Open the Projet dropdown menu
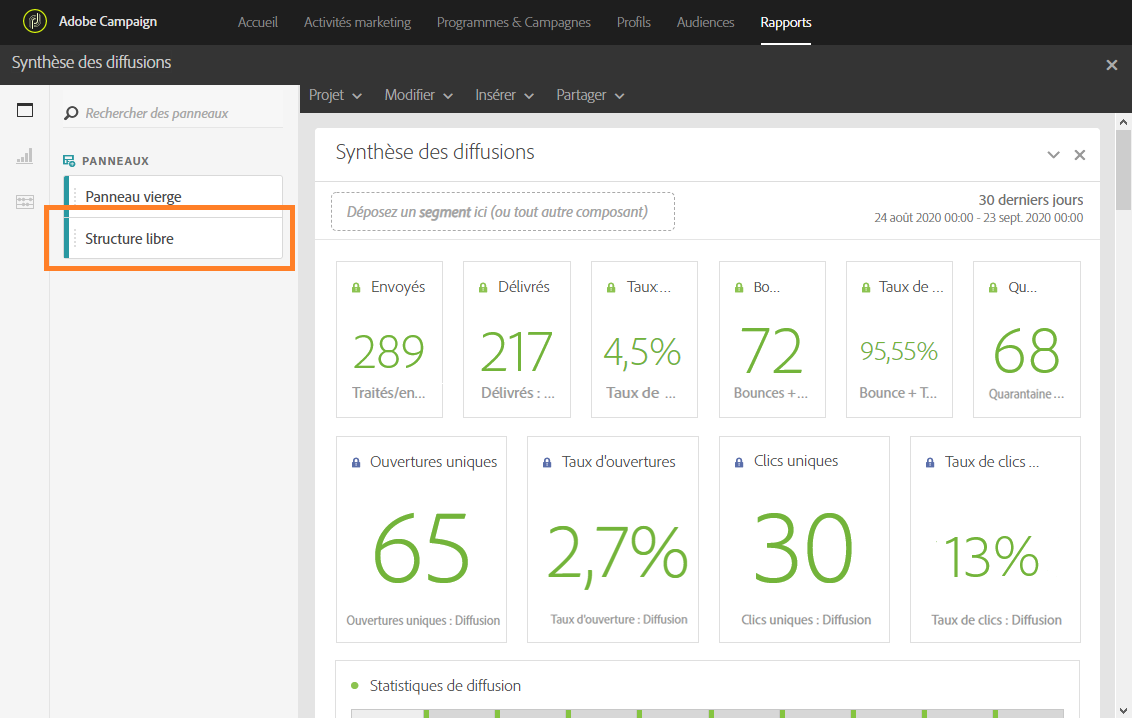Screen dimensions: 1132x718 click(334, 95)
